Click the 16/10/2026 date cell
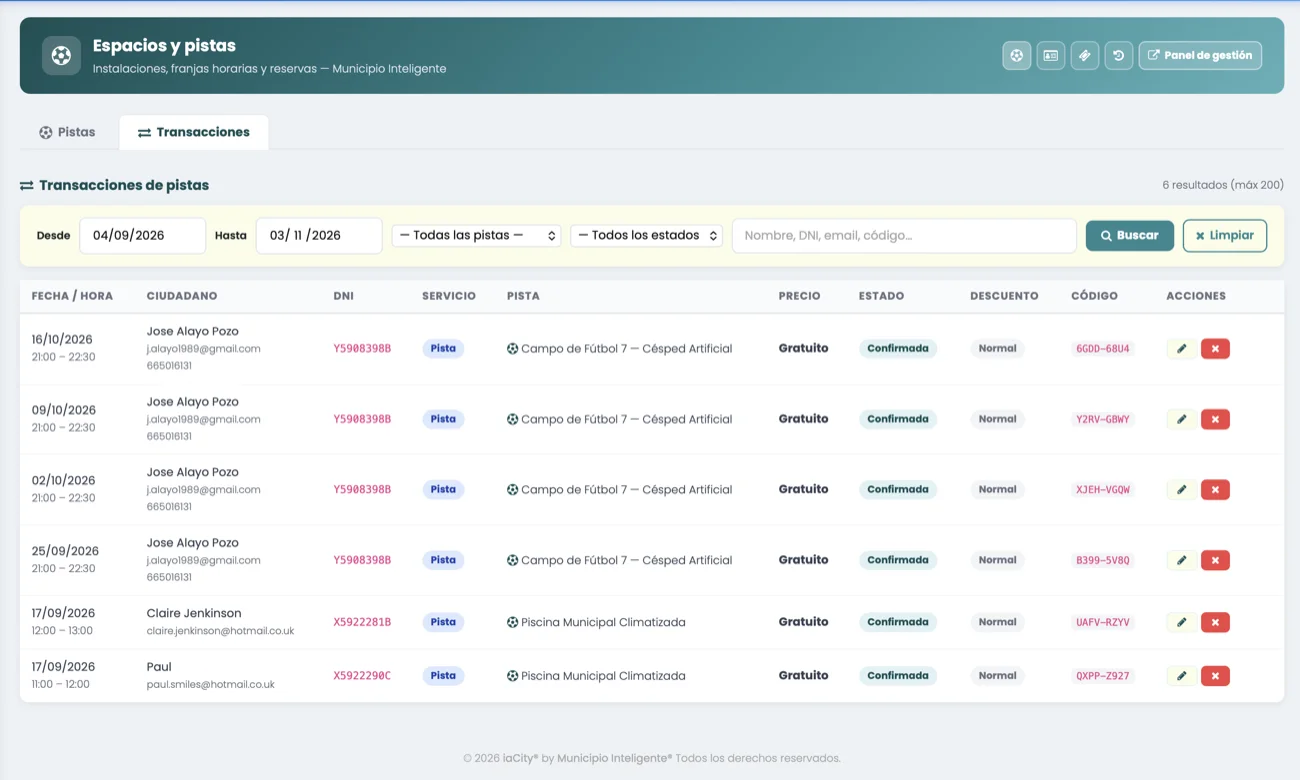 point(64,340)
